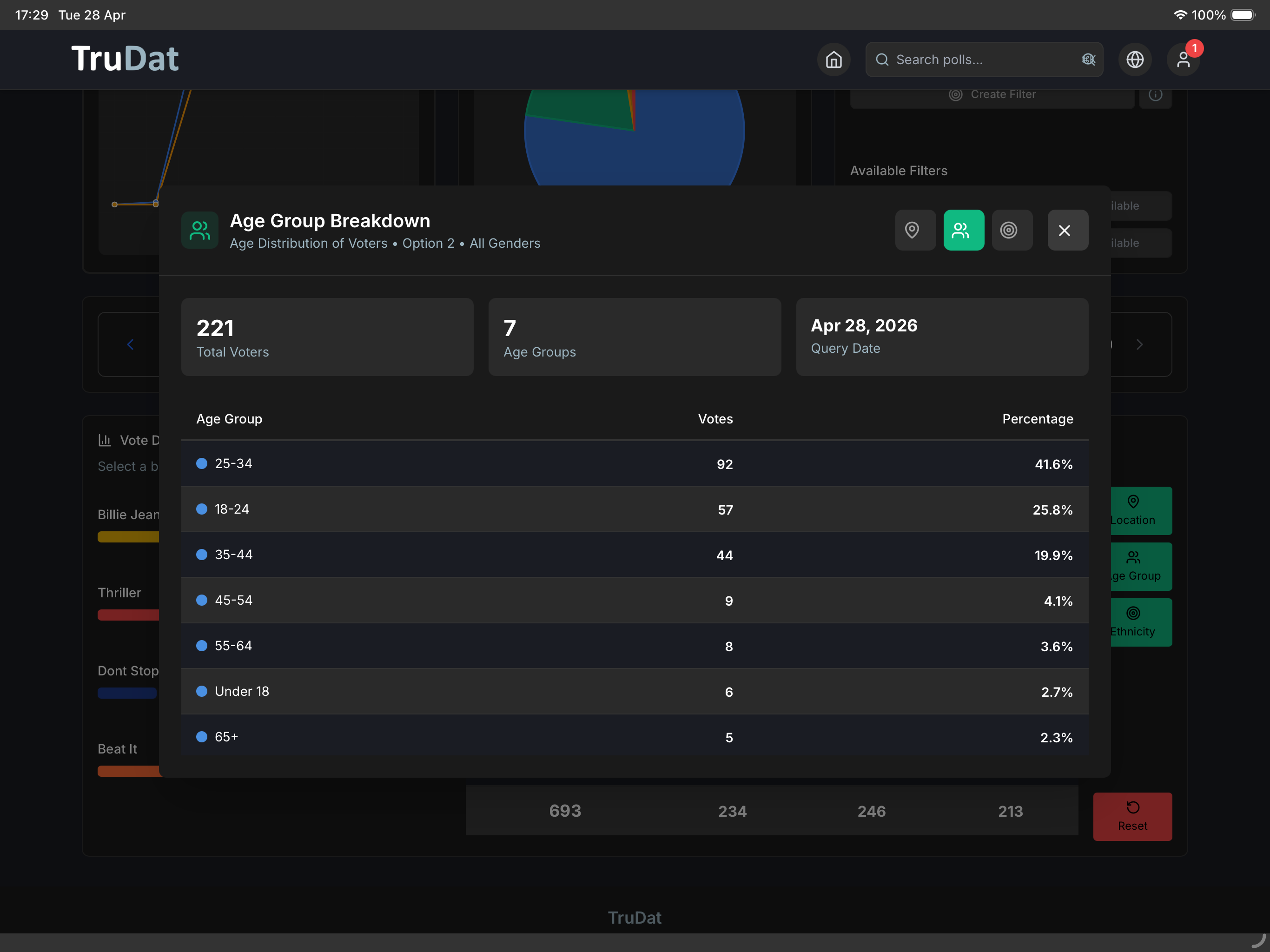Open the info icon beside Create Filter

[x=1155, y=95]
